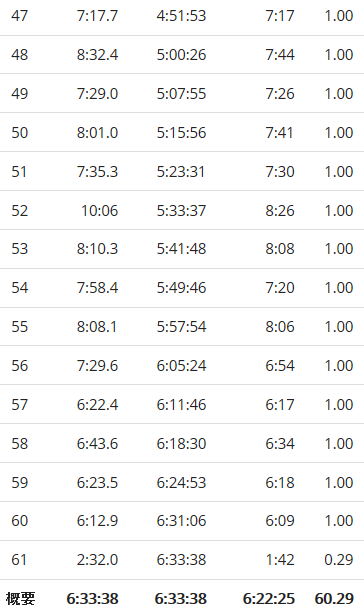
Task: Select lap 56 cumulative time 6:05:24
Action: tap(181, 365)
